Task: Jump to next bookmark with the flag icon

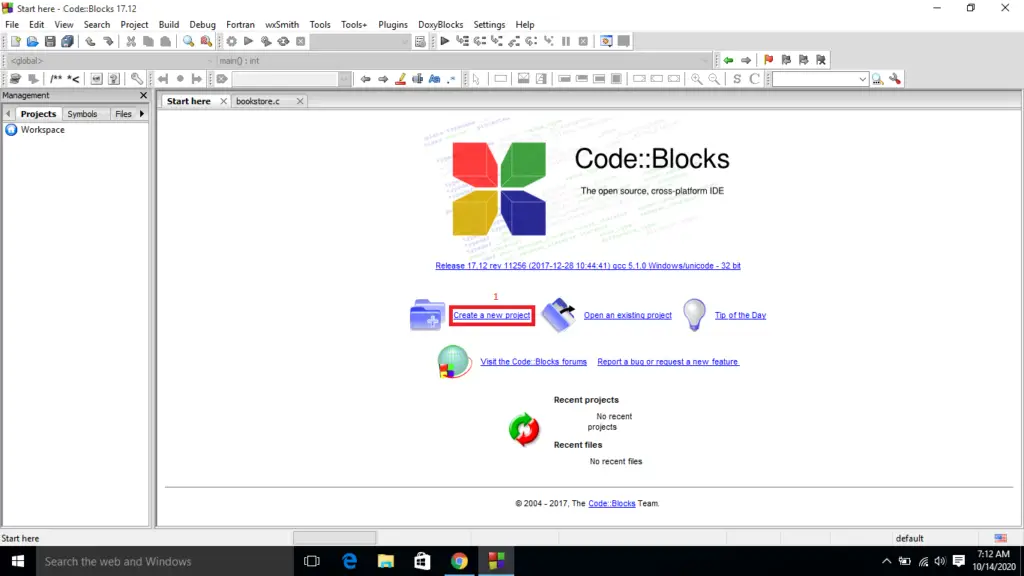Action: coord(803,59)
